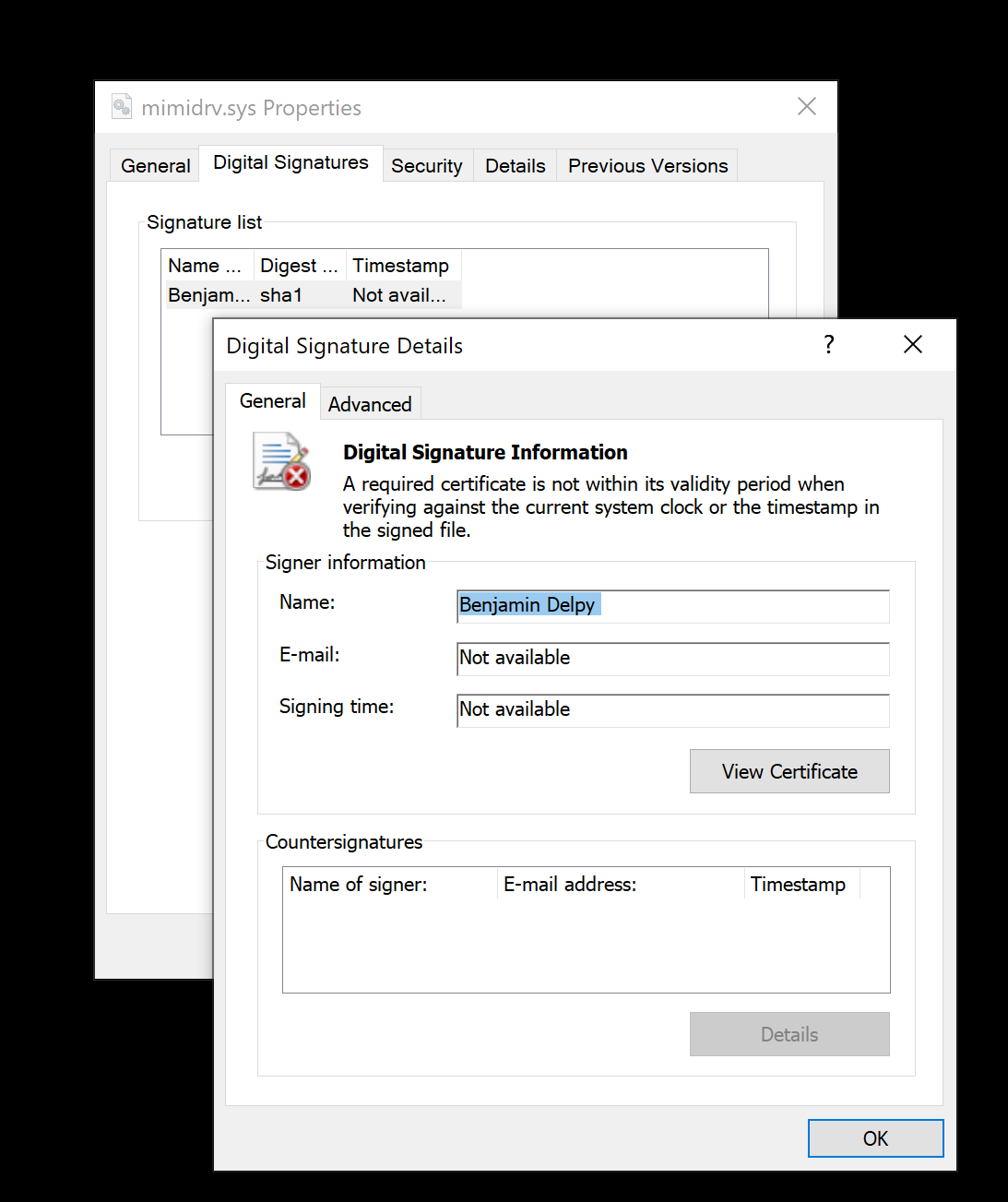Open the Details tab in Properties window
Image resolution: width=1008 pixels, height=1202 pixels.
point(515,166)
